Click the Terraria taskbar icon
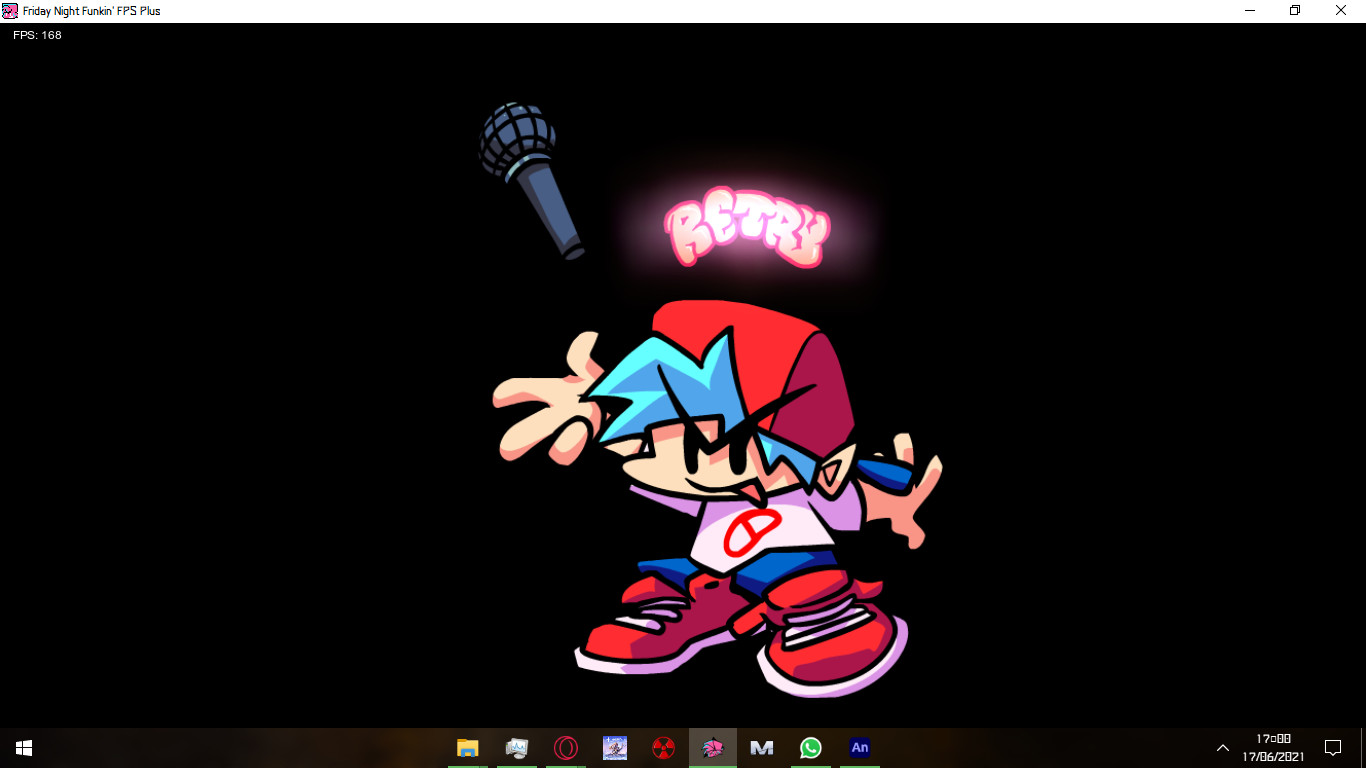Image resolution: width=1366 pixels, height=768 pixels. click(x=614, y=747)
